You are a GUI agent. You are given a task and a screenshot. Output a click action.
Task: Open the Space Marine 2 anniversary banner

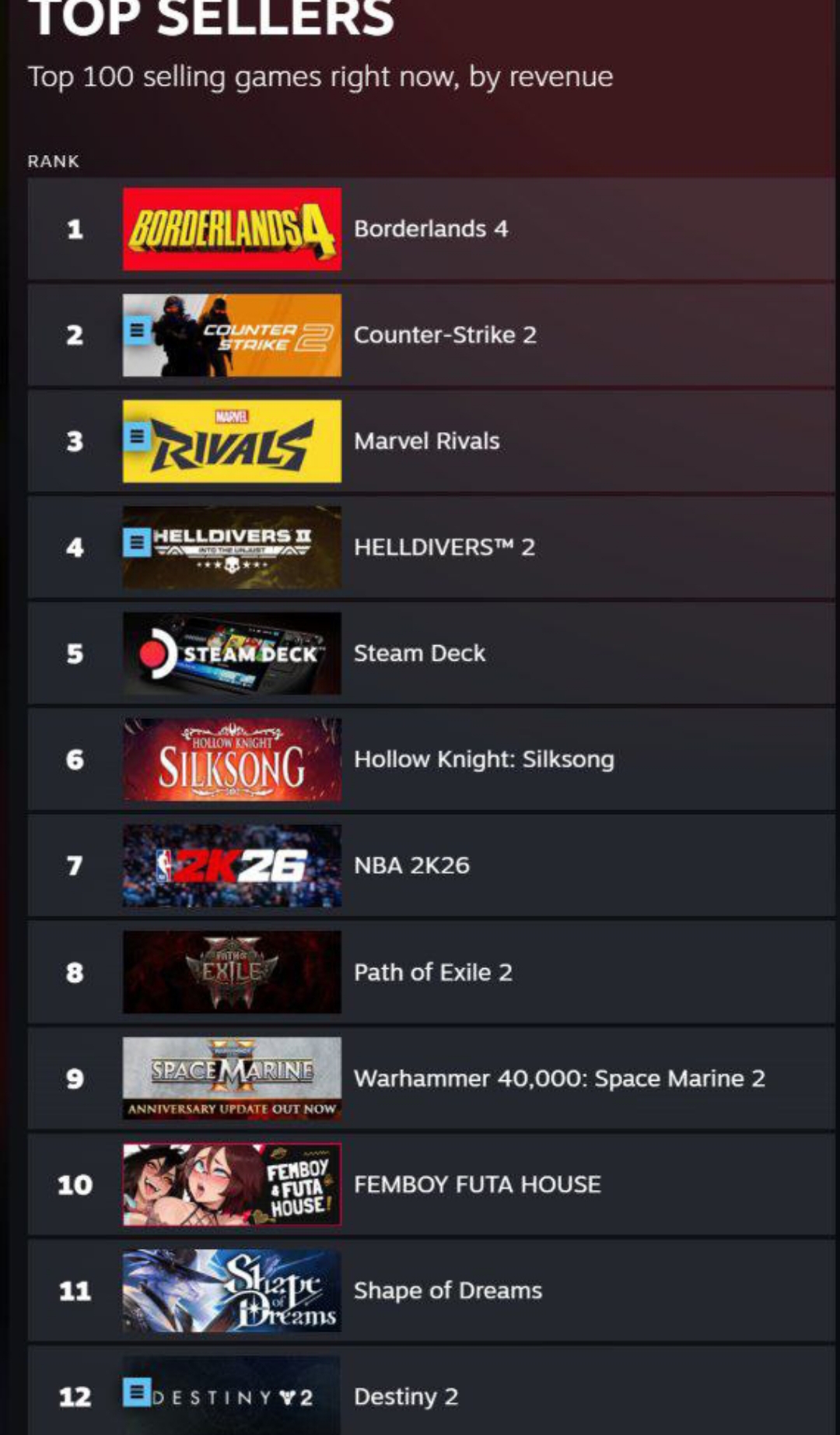[x=232, y=1078]
